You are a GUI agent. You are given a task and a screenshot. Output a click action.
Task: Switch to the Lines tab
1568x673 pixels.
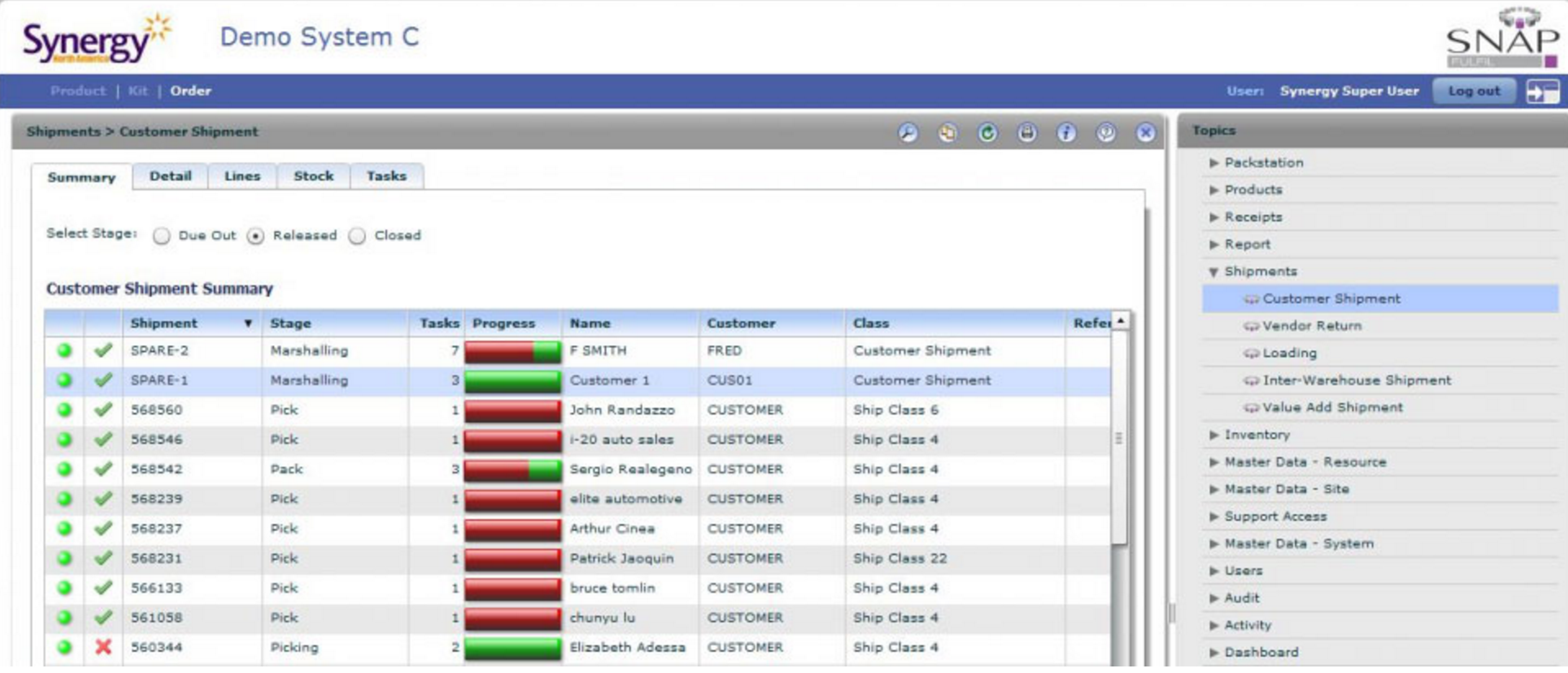click(x=242, y=176)
